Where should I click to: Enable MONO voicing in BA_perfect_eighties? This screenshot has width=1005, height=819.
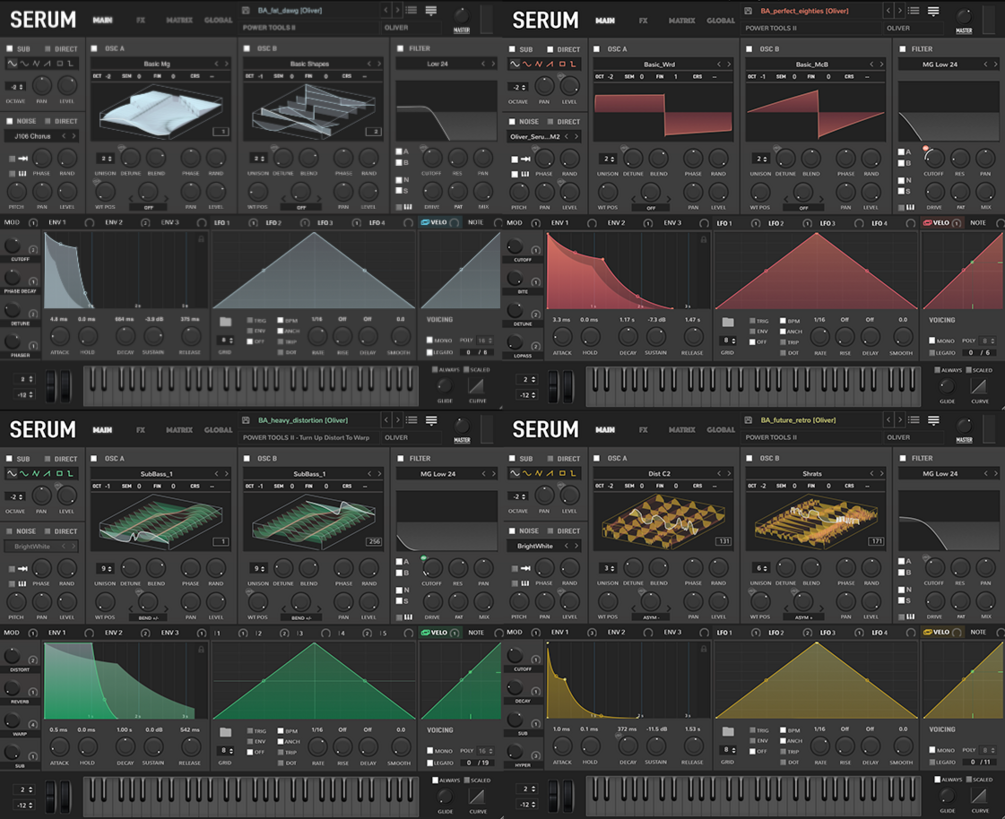pyautogui.click(x=932, y=341)
